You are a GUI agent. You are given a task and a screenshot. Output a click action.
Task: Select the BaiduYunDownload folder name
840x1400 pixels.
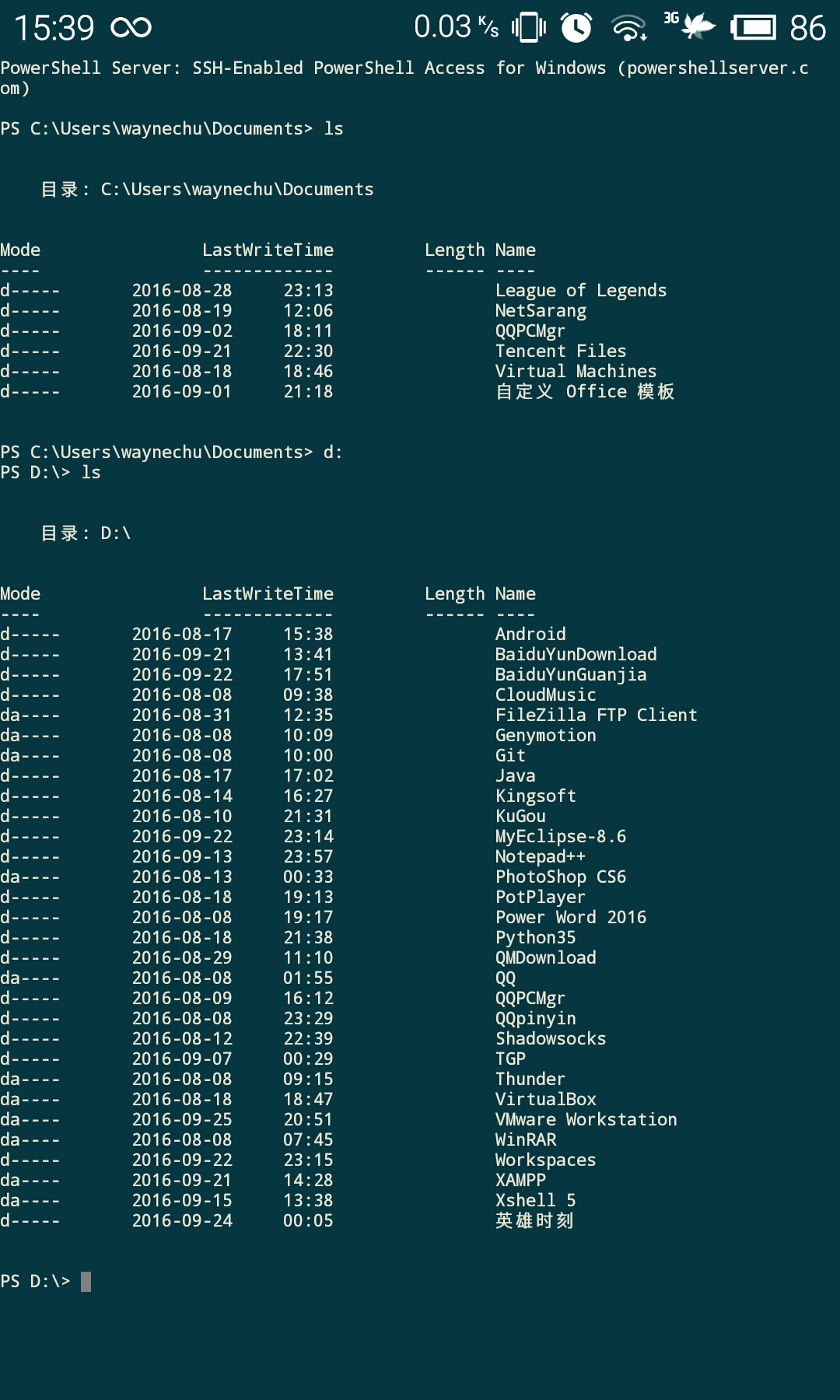[x=576, y=655]
